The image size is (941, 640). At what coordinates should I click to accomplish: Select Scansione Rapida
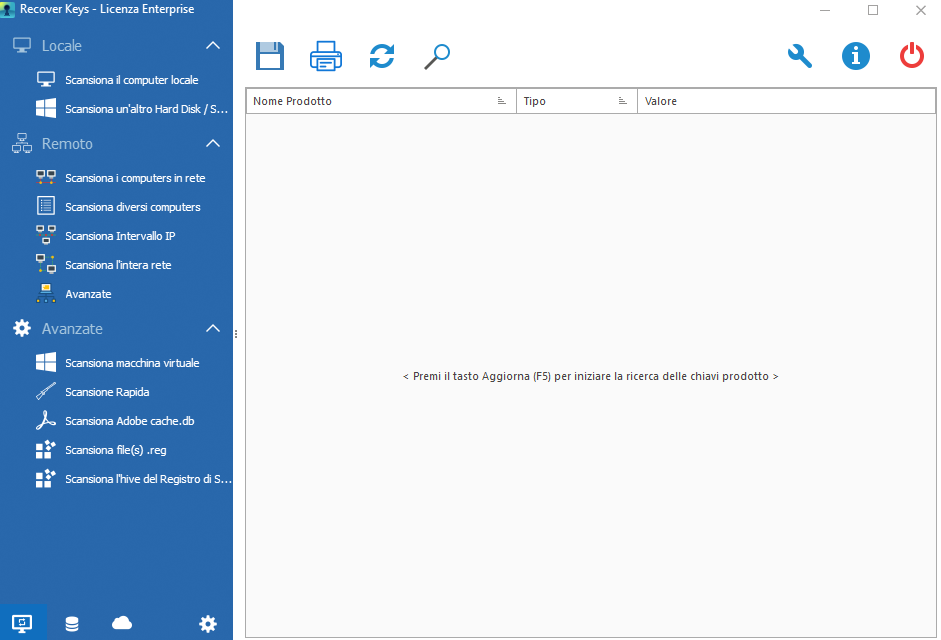(x=107, y=391)
